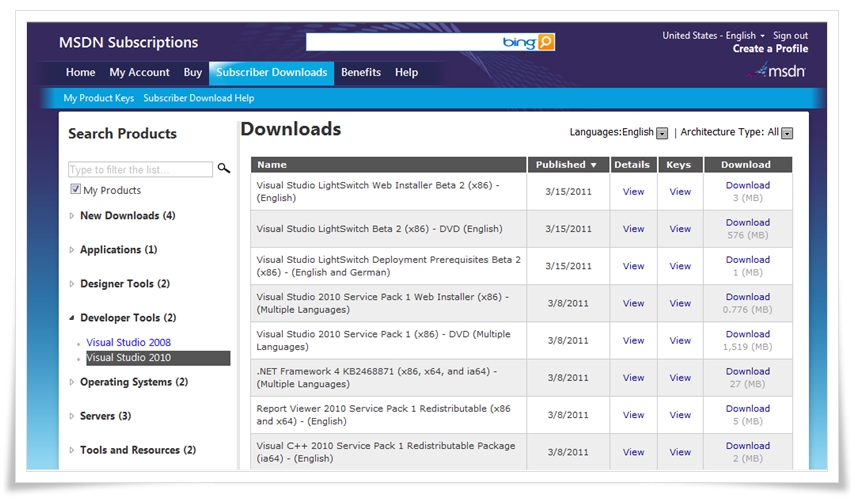
Task: Open the Buy tab
Action: (x=192, y=72)
